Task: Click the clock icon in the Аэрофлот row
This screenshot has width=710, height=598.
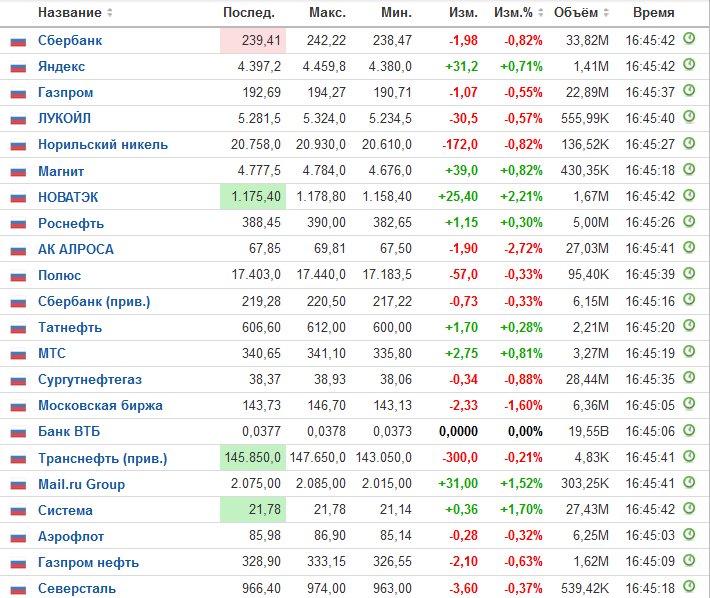Action: pos(689,535)
